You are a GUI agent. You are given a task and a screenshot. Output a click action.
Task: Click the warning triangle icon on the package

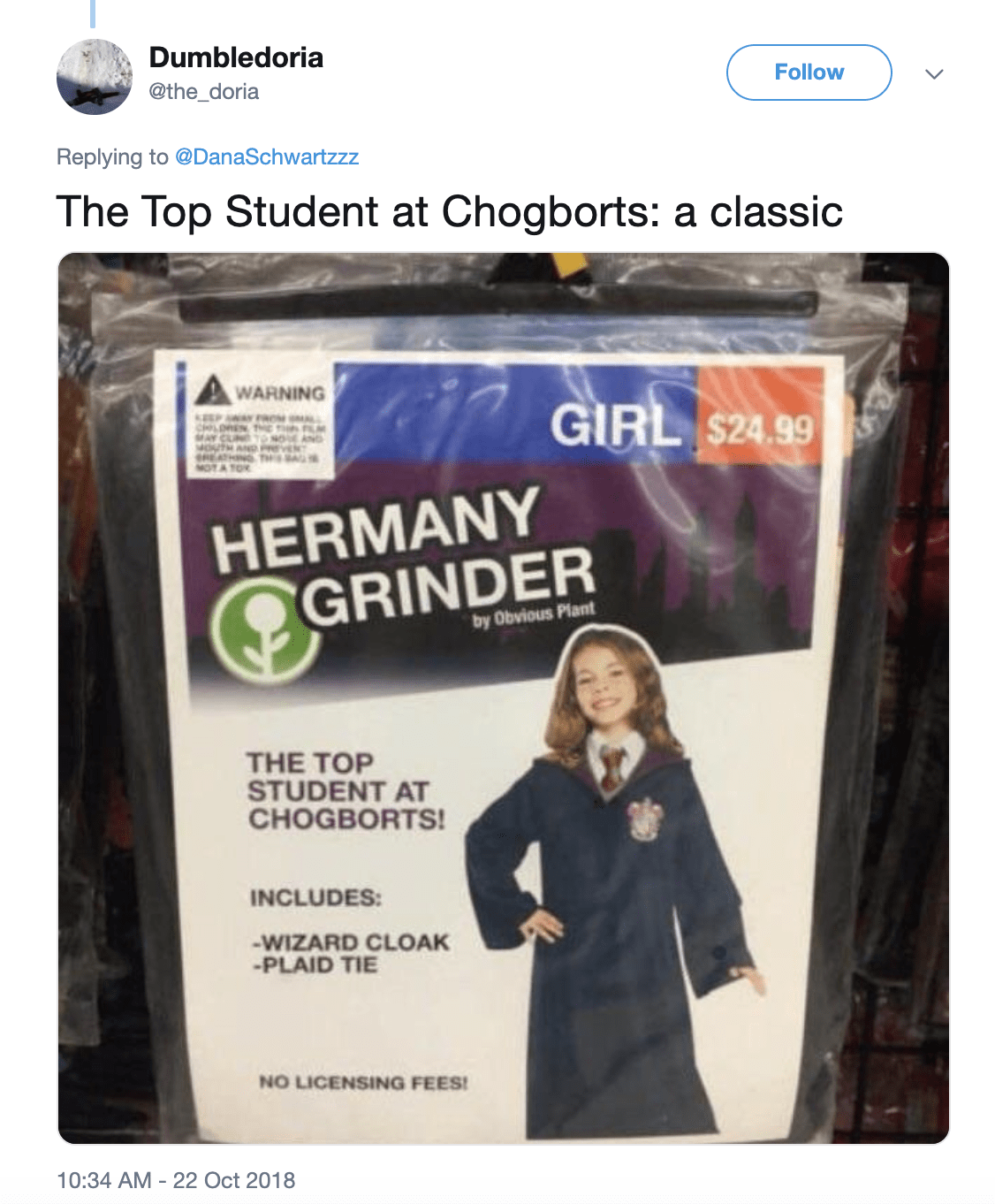(214, 389)
